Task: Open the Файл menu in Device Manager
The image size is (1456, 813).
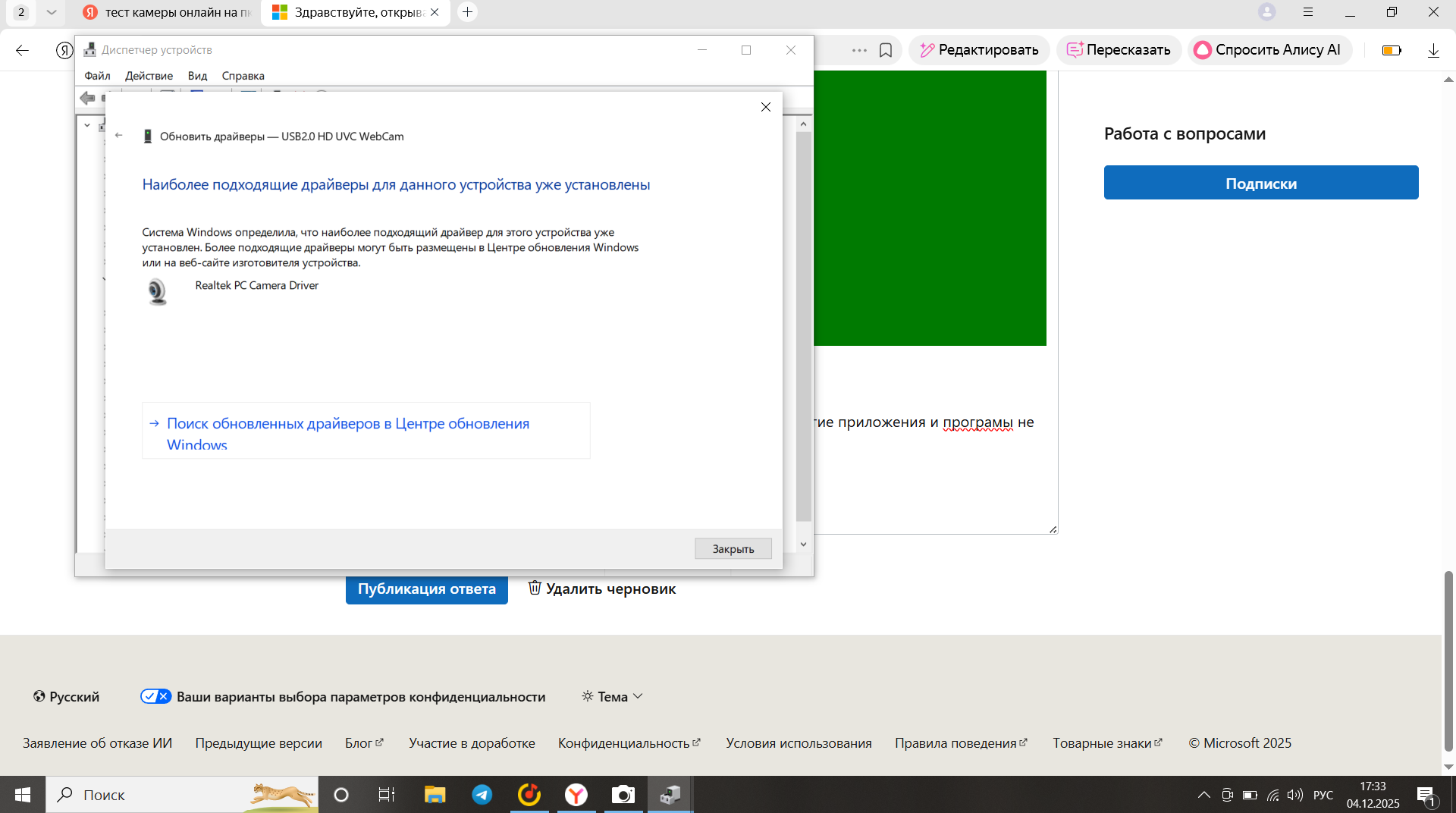Action: (x=97, y=76)
